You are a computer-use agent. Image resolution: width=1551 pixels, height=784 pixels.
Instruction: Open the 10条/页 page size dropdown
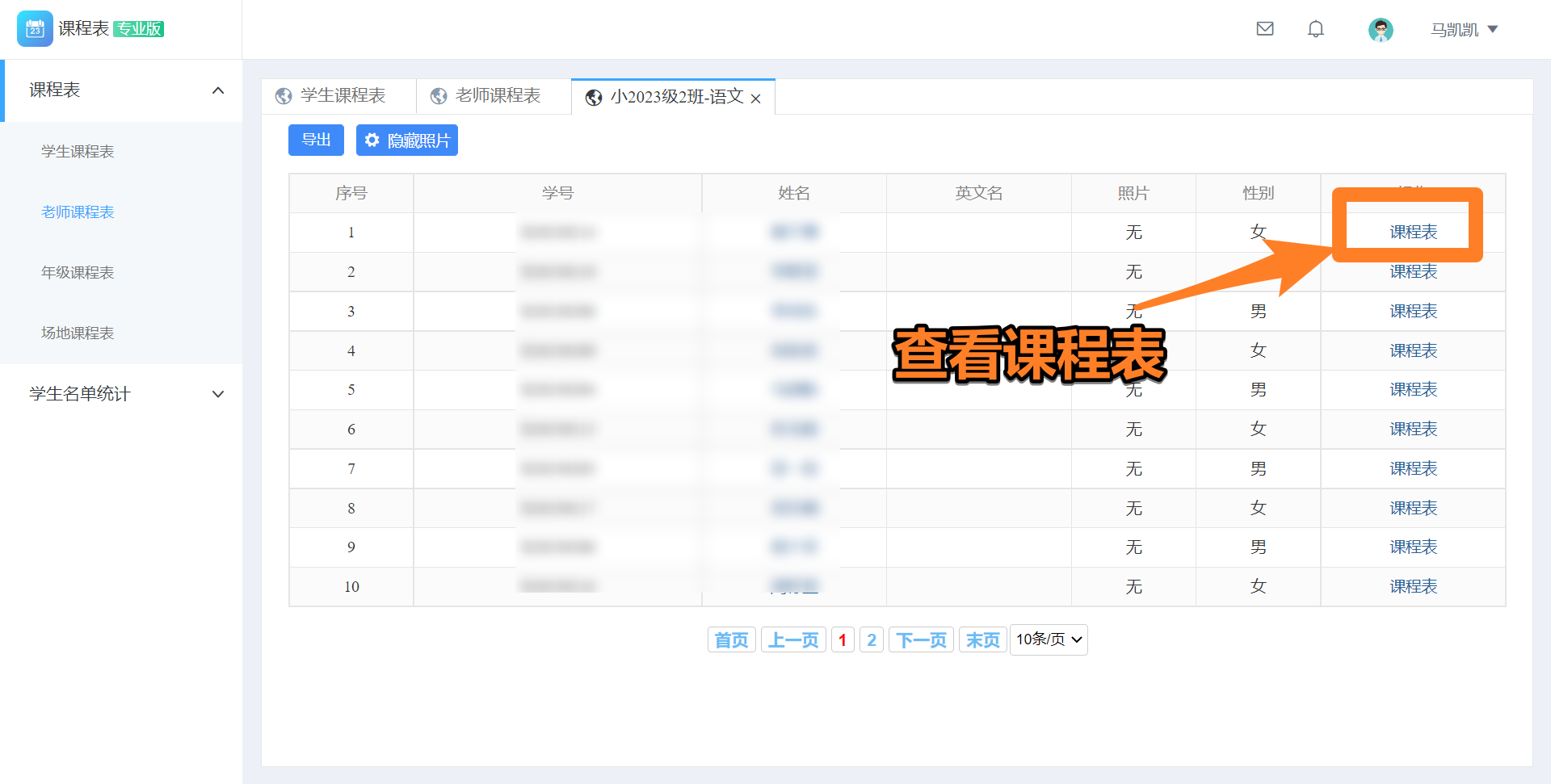(1049, 639)
